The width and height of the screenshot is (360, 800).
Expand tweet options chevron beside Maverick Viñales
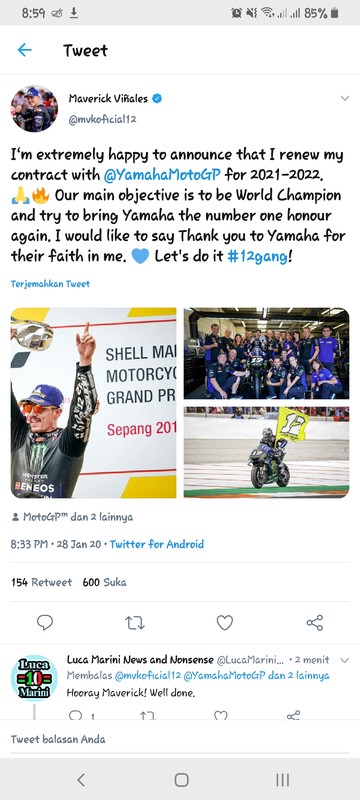pos(345,98)
